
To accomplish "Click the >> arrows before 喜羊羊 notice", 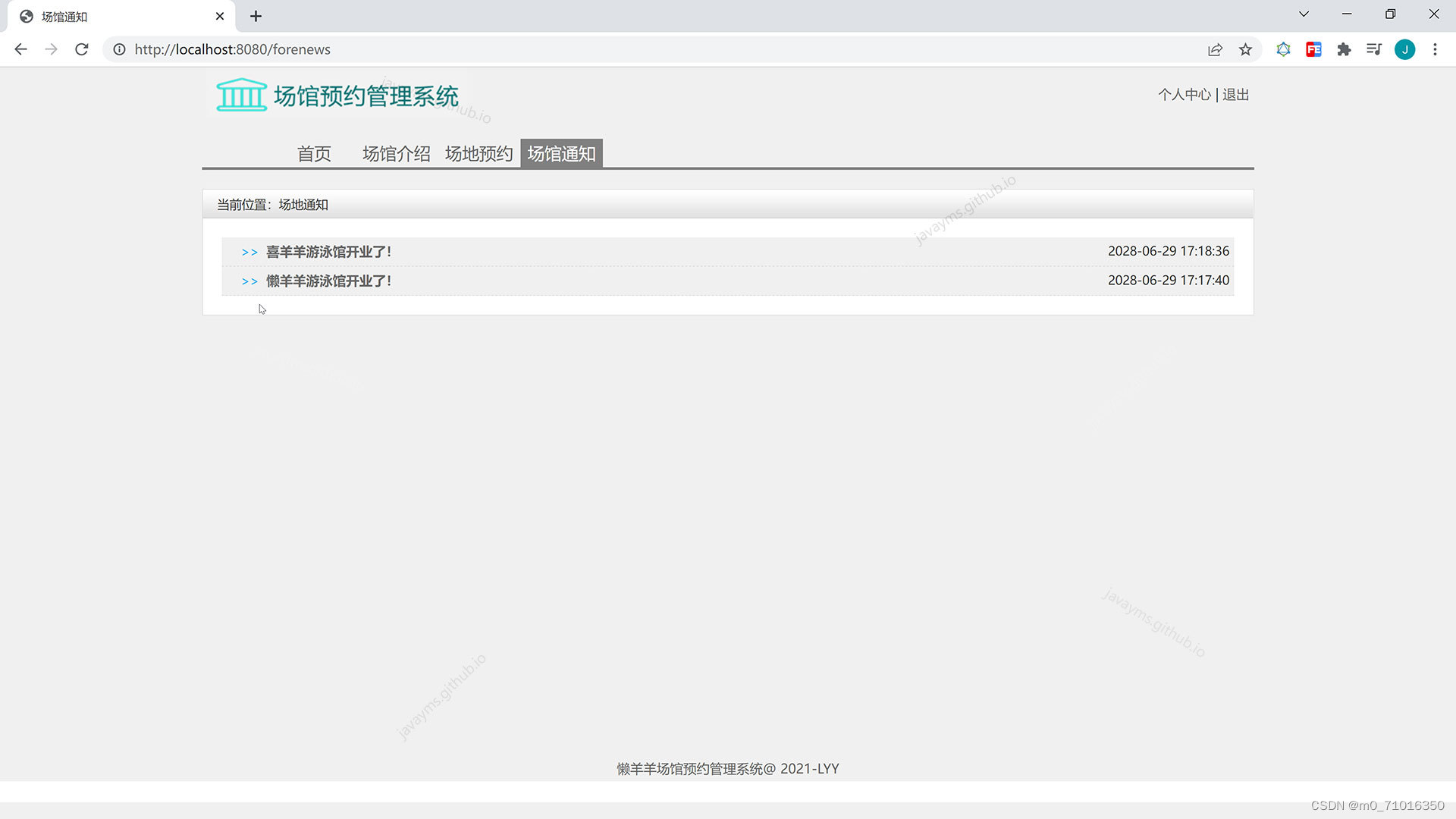I will coord(249,253).
